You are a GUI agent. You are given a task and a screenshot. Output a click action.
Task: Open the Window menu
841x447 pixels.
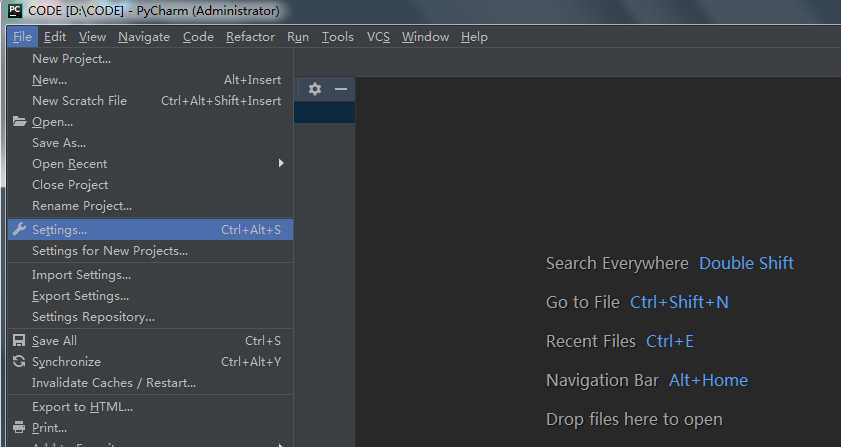(425, 37)
